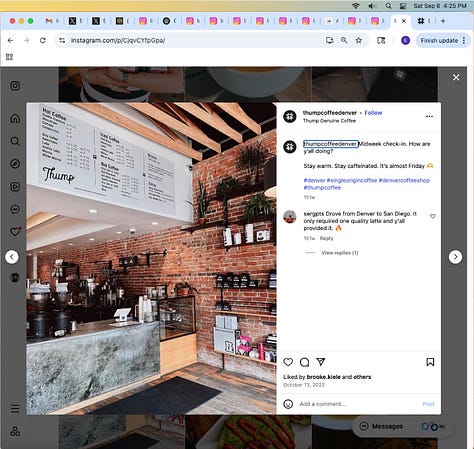The image size is (474, 449).
Task: View others who liked the post
Action: click(x=362, y=377)
